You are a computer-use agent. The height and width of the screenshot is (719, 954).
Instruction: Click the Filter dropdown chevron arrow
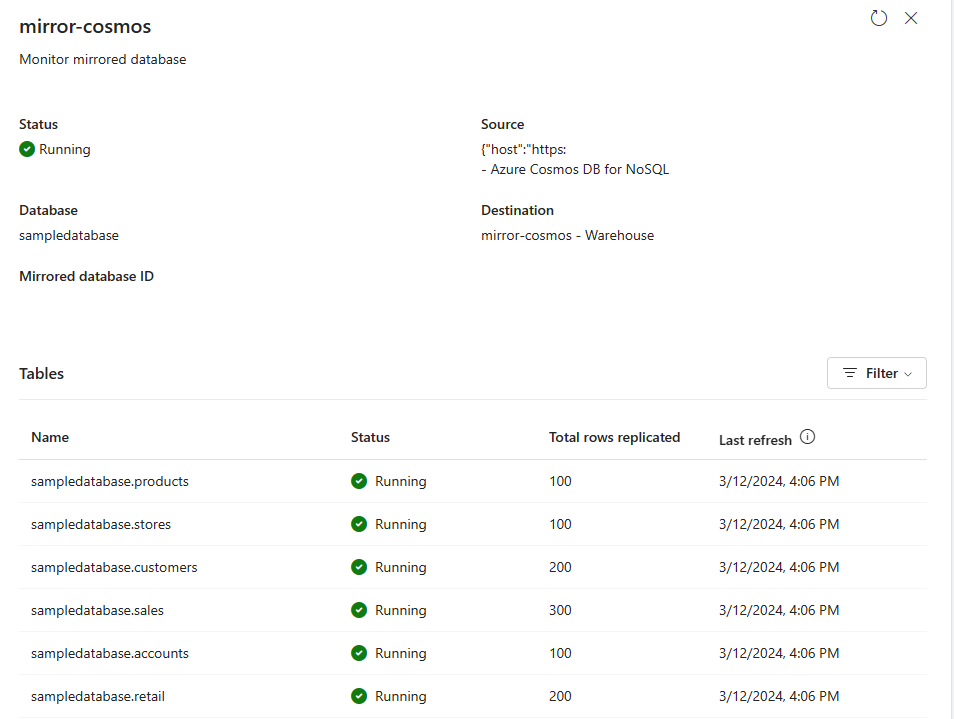coord(908,374)
